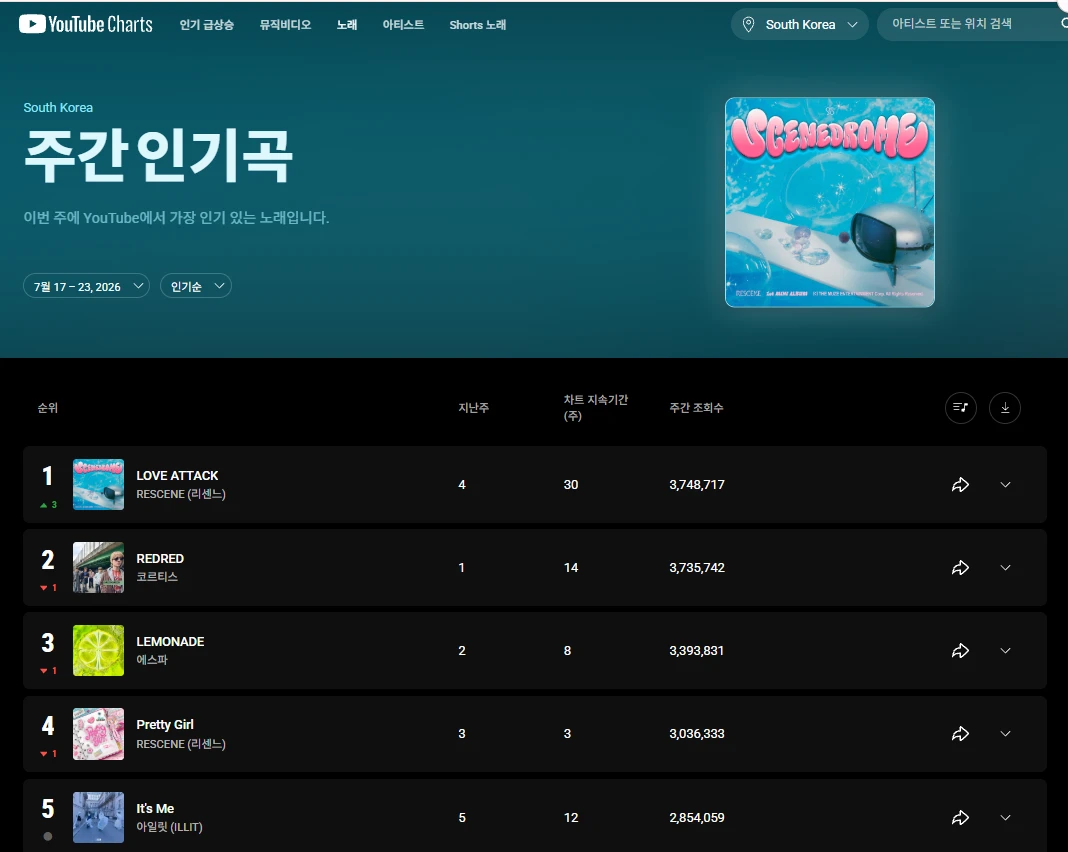Click the green up 3 rank change indicator
Viewport: 1068px width, 852px height.
pyautogui.click(x=48, y=505)
